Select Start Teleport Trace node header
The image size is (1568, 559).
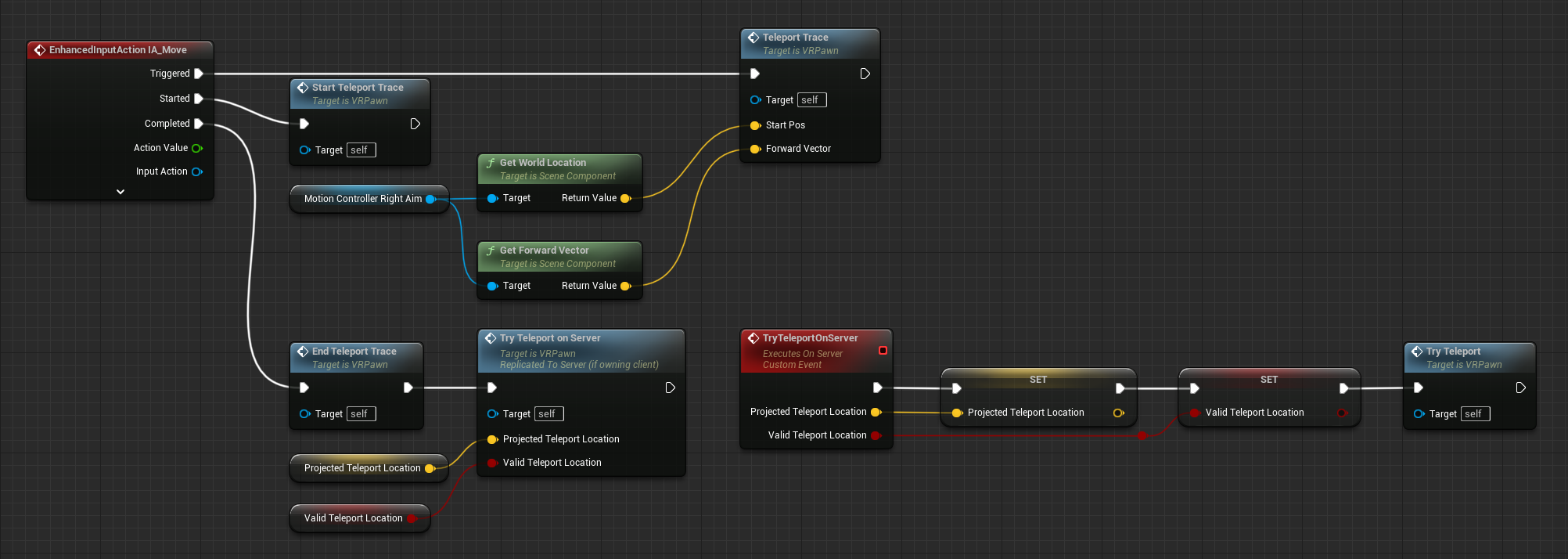click(x=360, y=94)
